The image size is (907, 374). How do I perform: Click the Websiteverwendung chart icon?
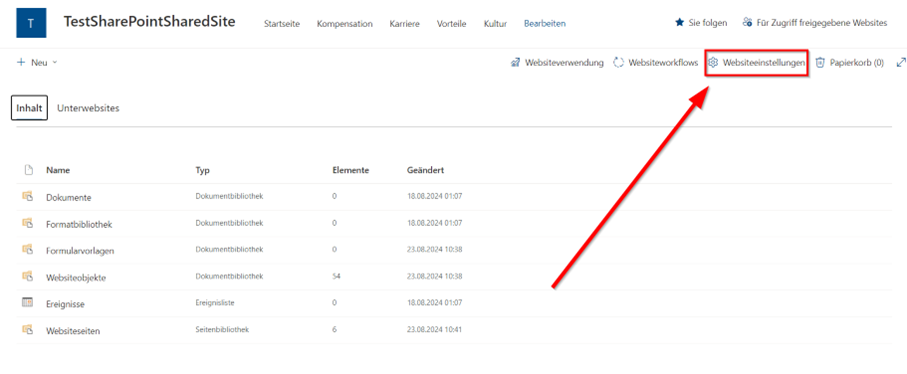point(515,62)
